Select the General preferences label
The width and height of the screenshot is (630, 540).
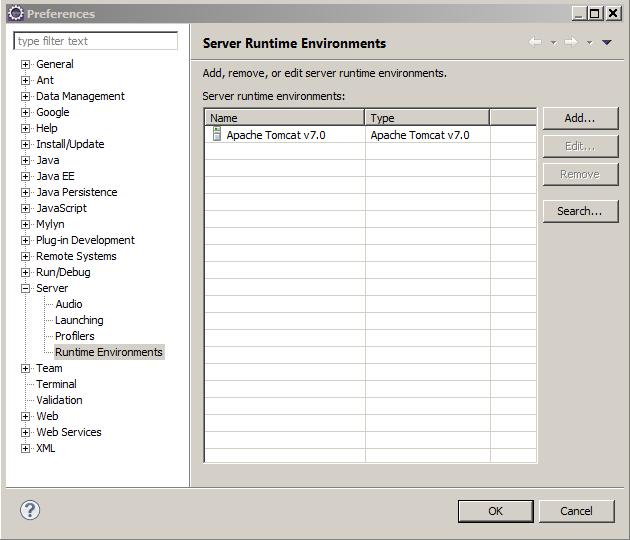tap(55, 64)
